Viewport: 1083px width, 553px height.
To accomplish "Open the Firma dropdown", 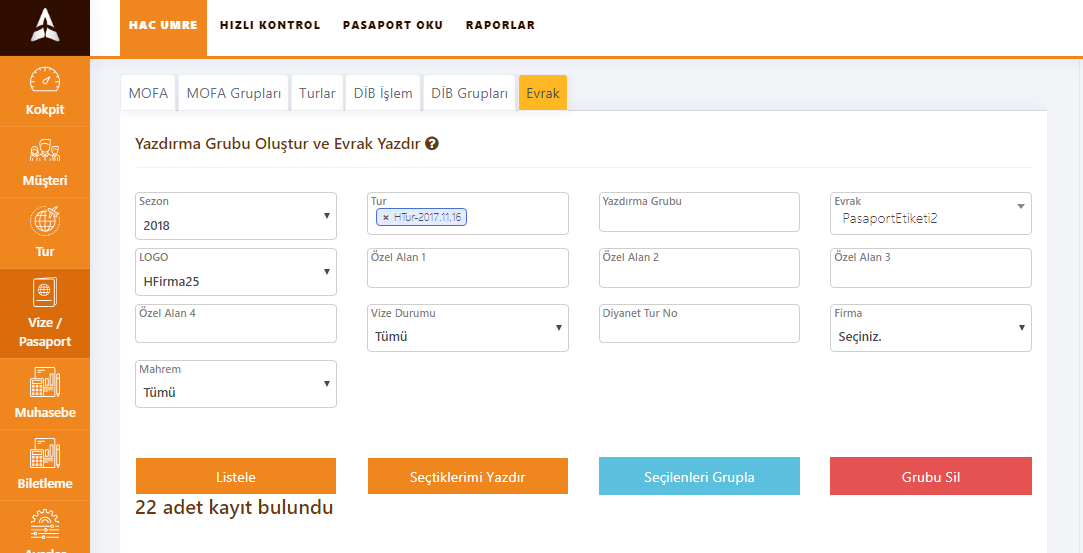I will [931, 328].
